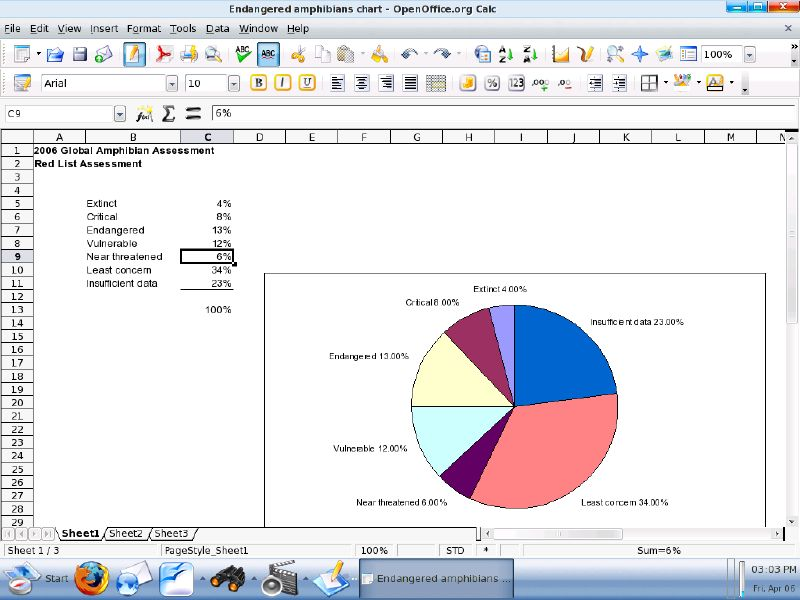800x600 pixels.
Task: Click the Hyperlink icon
Action: [x=482, y=54]
